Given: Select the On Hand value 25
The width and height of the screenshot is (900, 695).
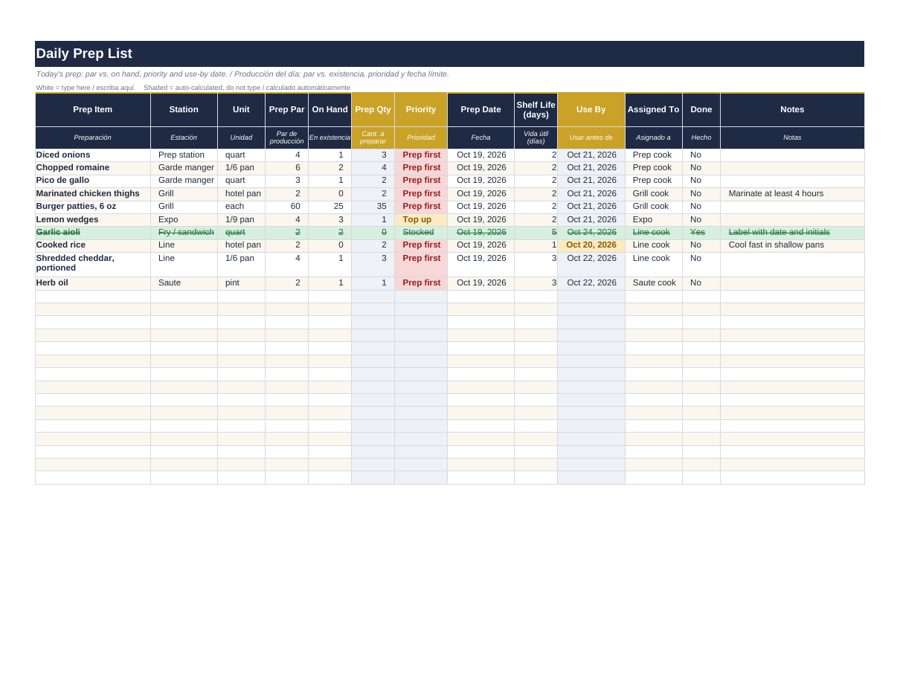Looking at the screenshot, I should (329, 206).
